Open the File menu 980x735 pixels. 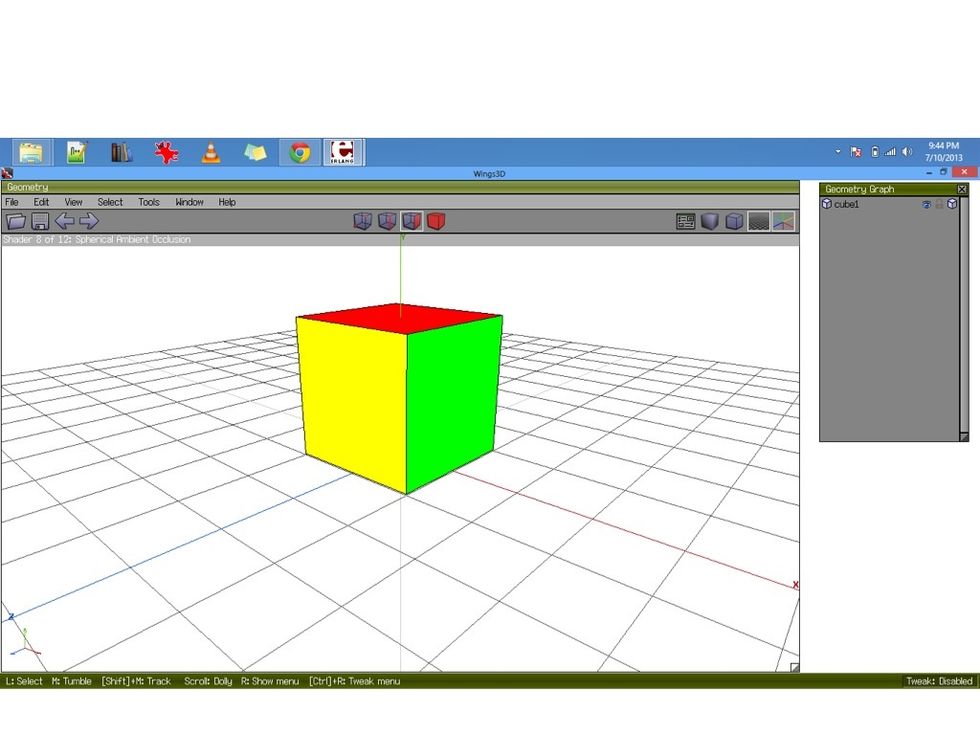click(x=12, y=202)
